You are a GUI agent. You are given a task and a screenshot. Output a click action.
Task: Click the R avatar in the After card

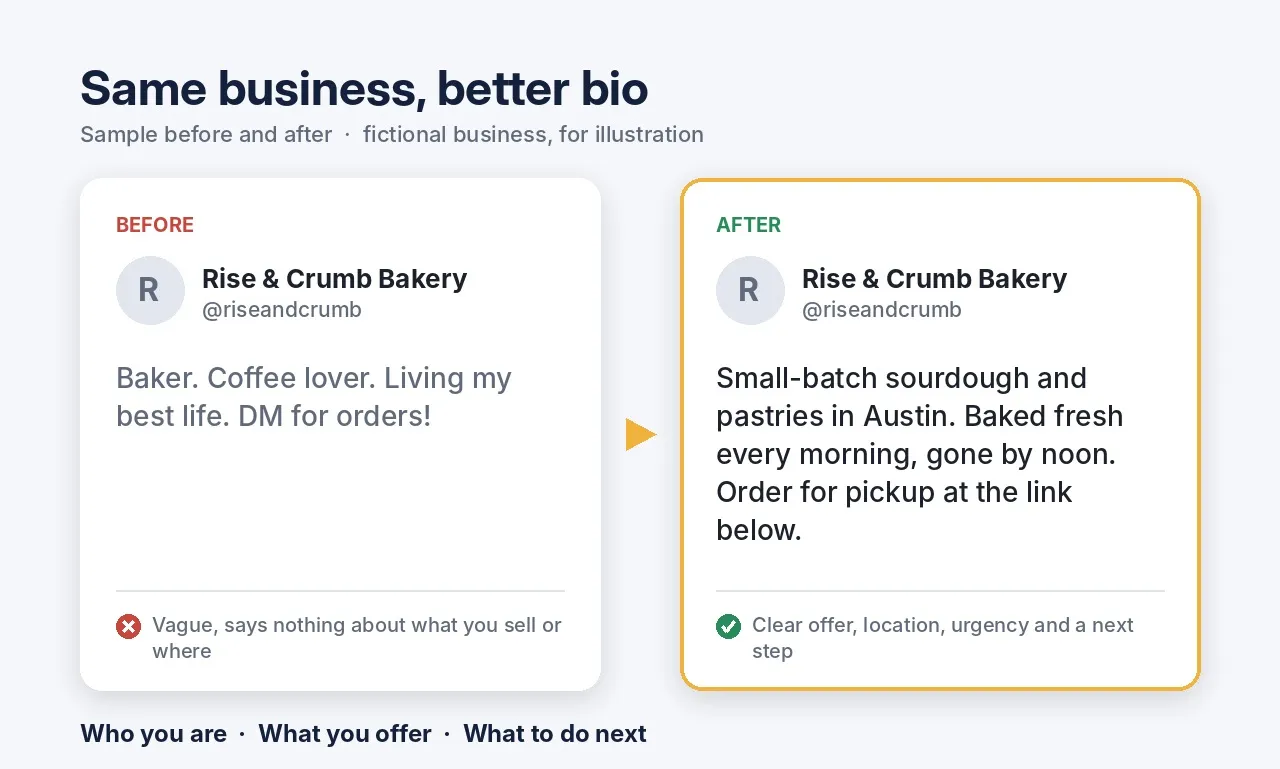pos(750,290)
